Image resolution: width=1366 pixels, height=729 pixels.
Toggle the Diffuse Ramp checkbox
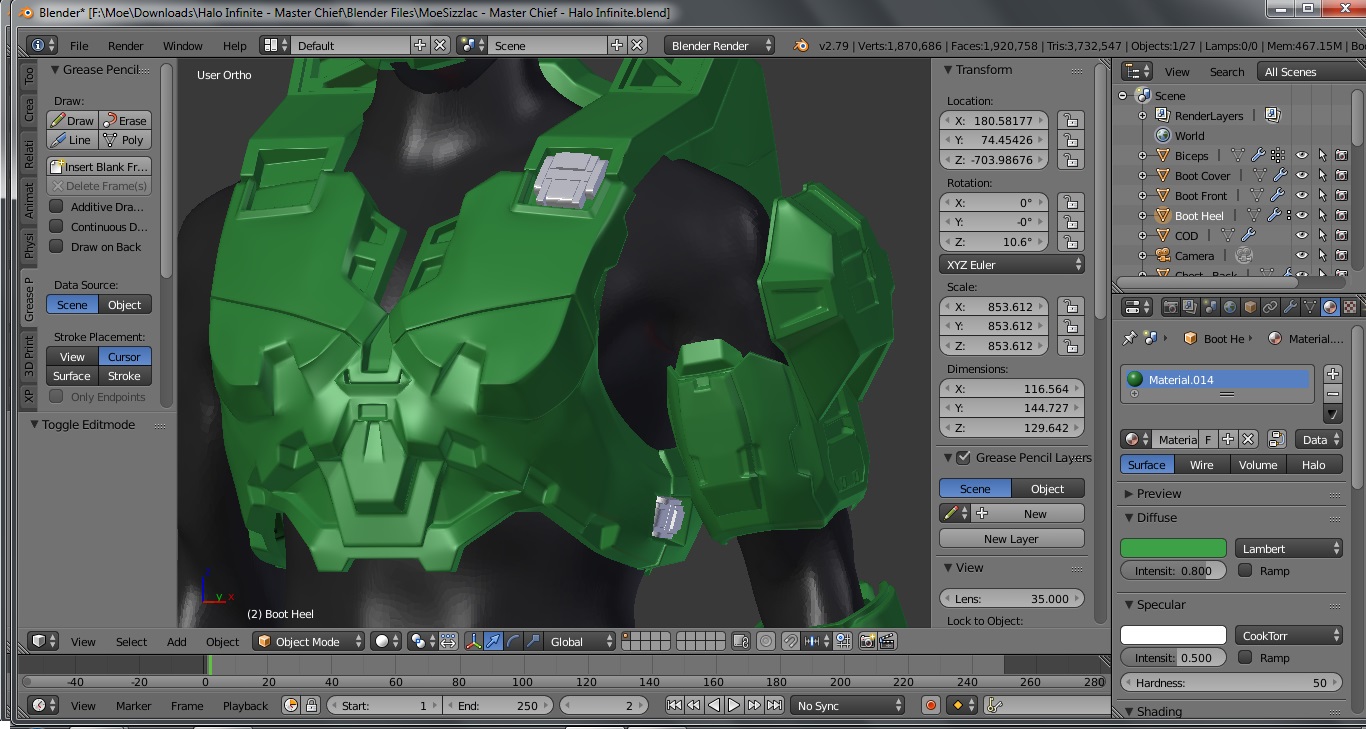[x=1245, y=570]
